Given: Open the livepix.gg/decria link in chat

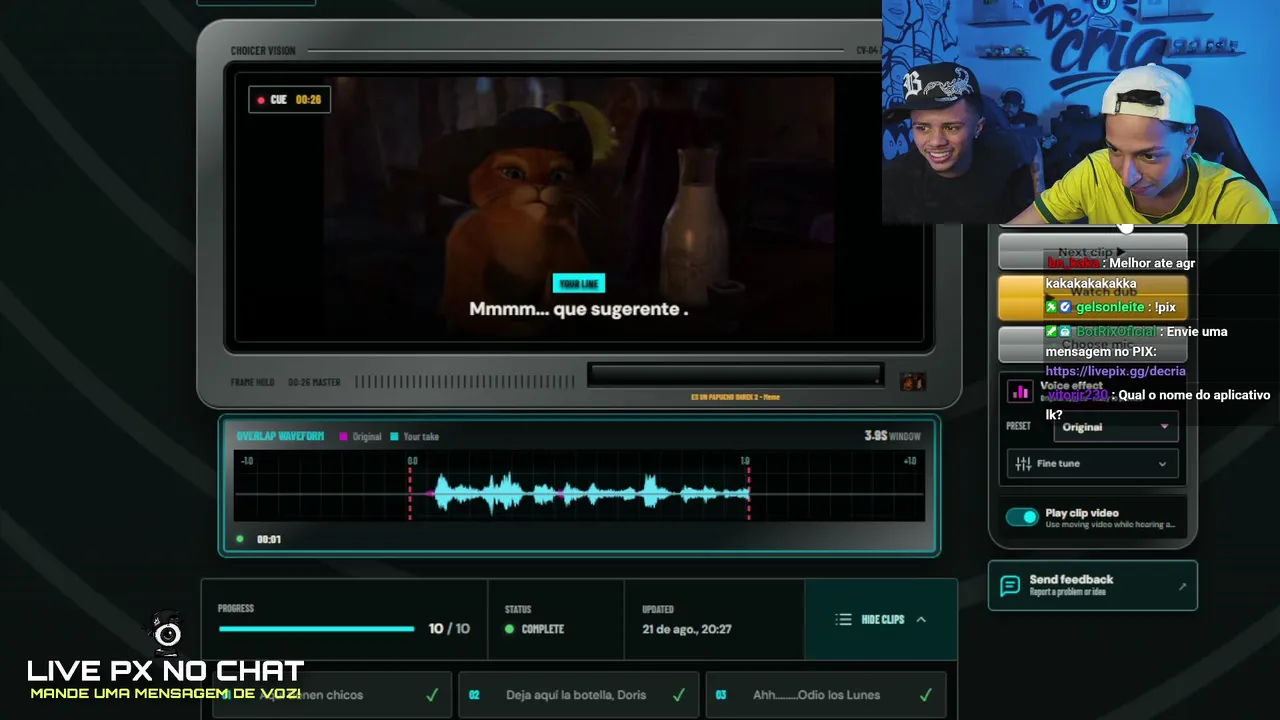Looking at the screenshot, I should tap(1115, 371).
